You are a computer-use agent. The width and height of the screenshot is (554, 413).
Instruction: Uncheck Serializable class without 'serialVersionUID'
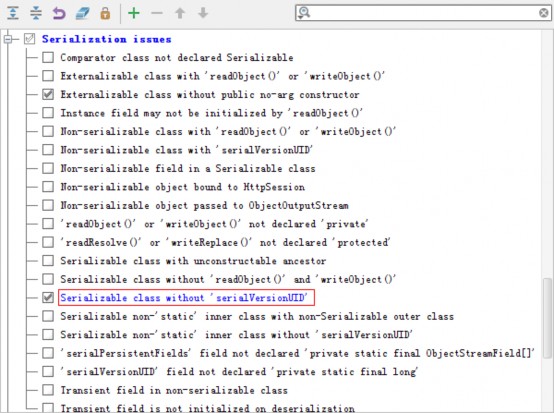coord(48,297)
